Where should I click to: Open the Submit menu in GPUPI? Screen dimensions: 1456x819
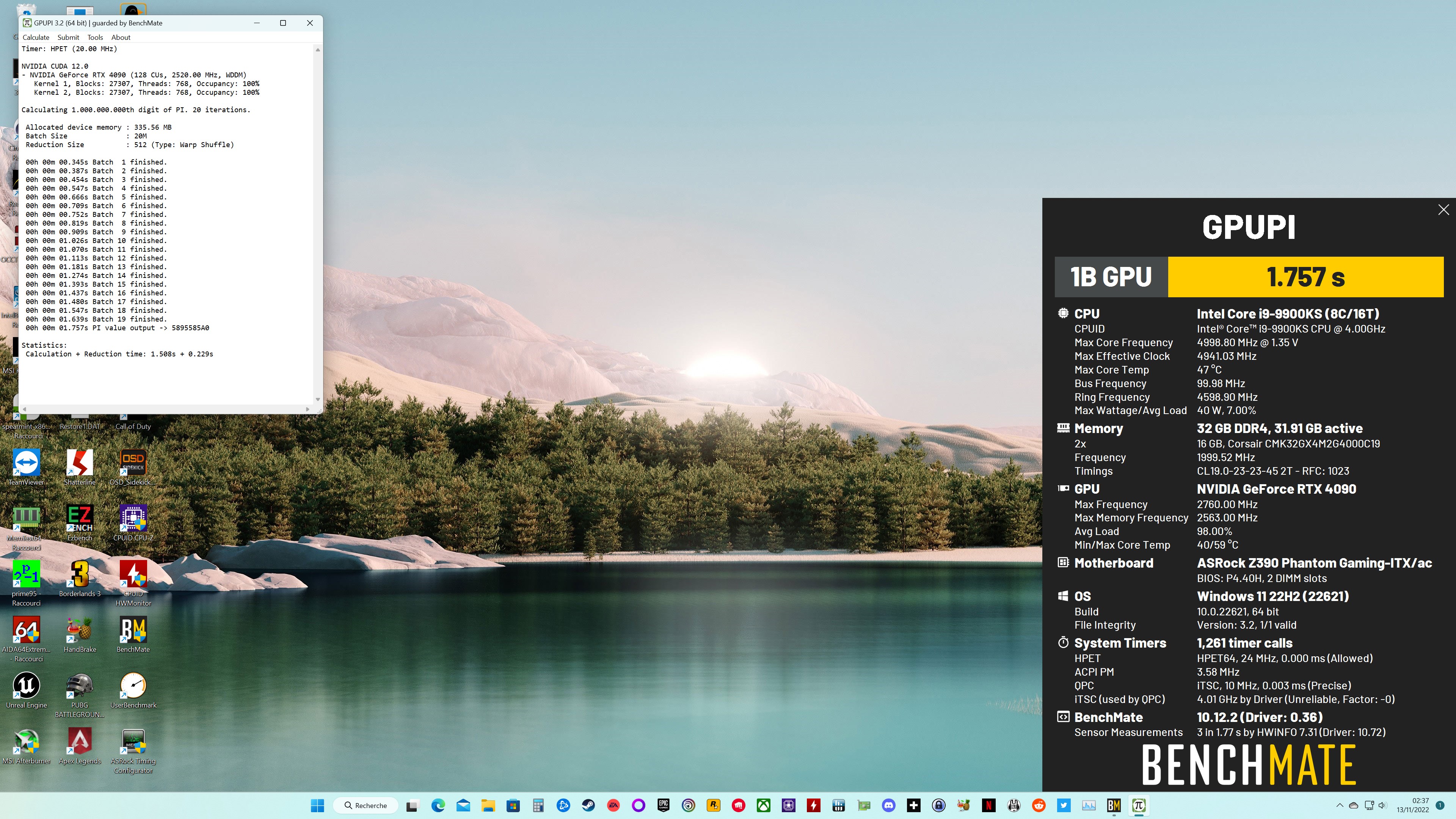[x=68, y=37]
